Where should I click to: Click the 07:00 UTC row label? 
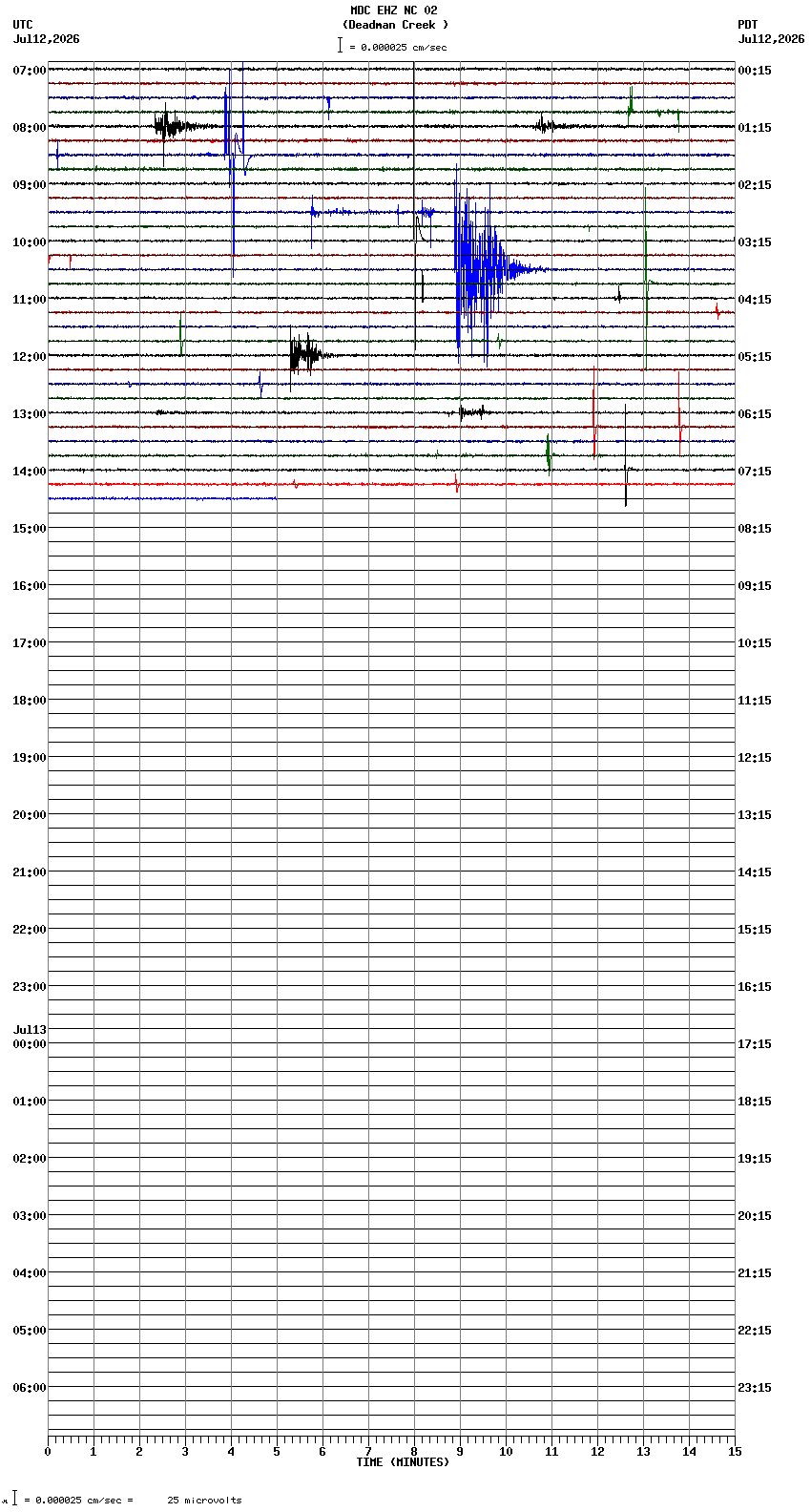30,71
